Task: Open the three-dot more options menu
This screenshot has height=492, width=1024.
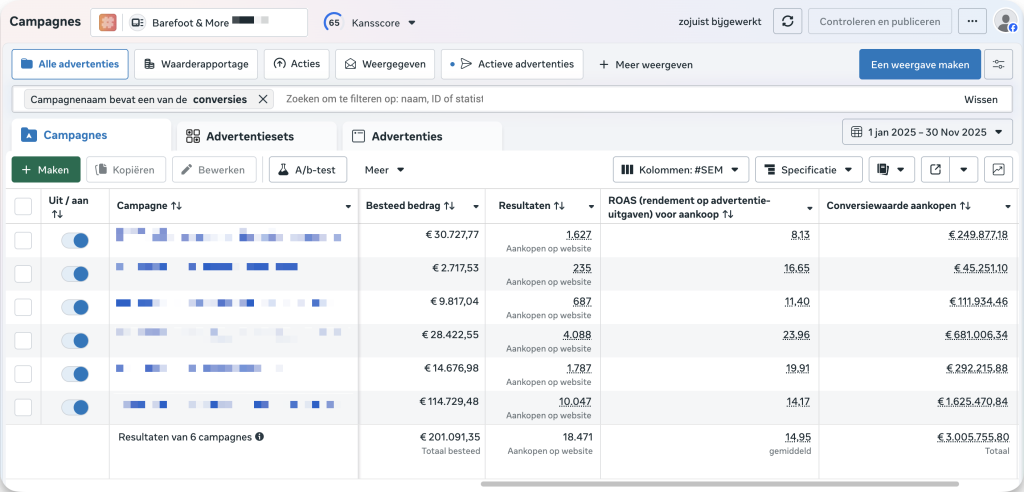Action: tap(970, 21)
